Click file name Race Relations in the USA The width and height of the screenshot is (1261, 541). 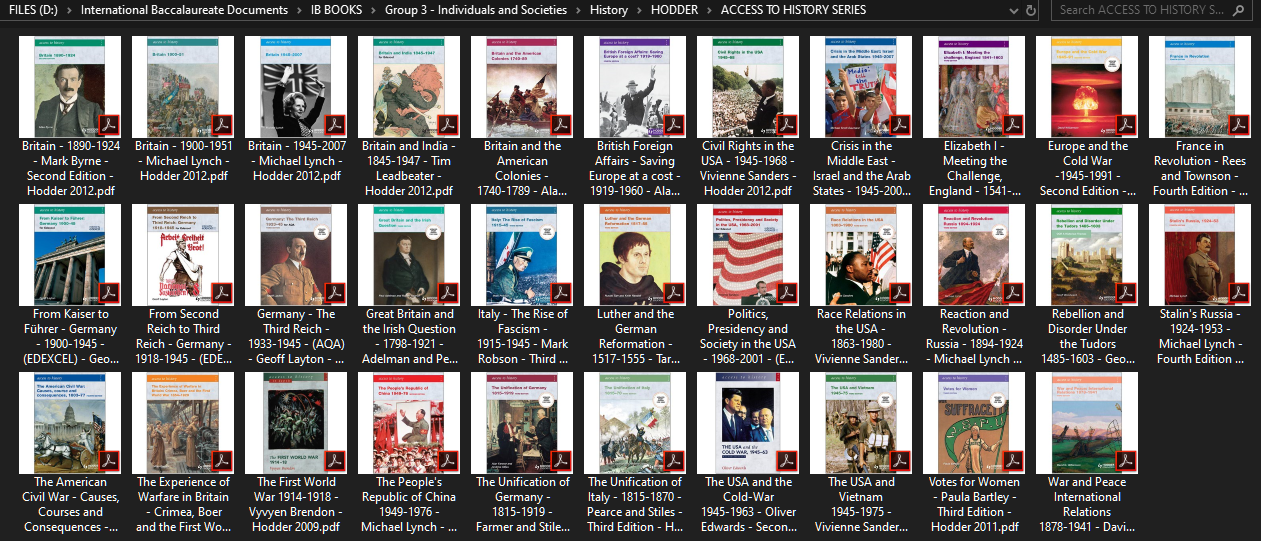click(861, 336)
